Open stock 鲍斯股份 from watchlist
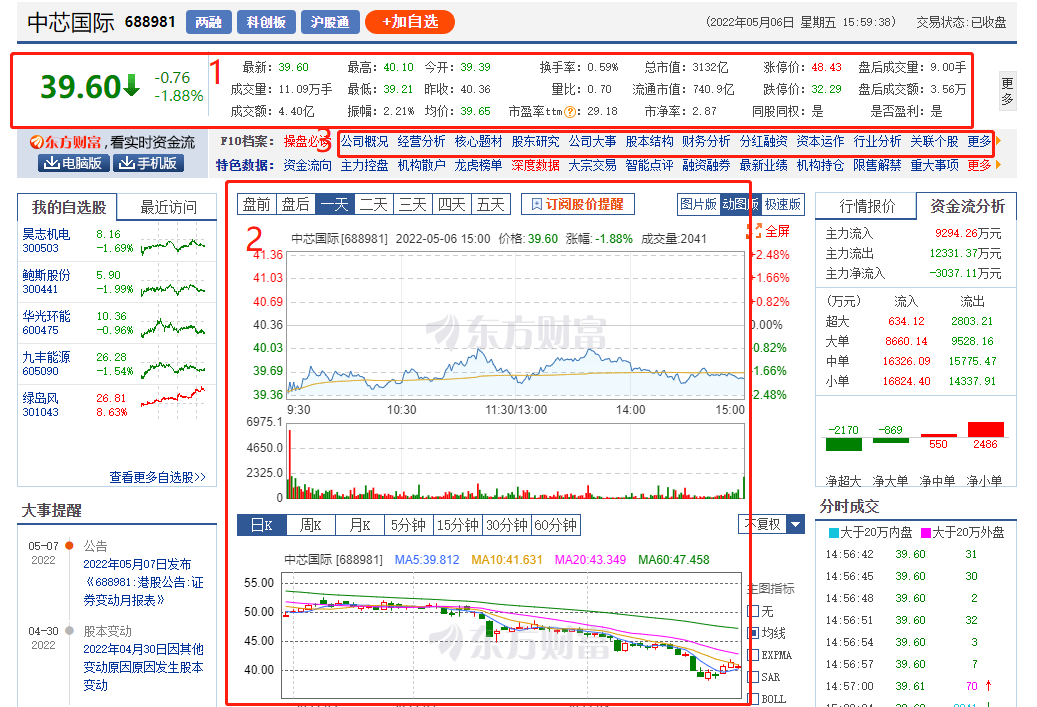This screenshot has height=707, width=1037. 46,274
